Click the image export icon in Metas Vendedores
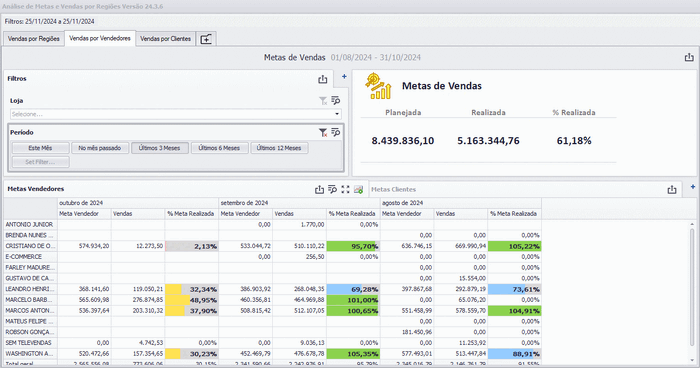Viewport: 700px width, 368px height. (x=358, y=189)
